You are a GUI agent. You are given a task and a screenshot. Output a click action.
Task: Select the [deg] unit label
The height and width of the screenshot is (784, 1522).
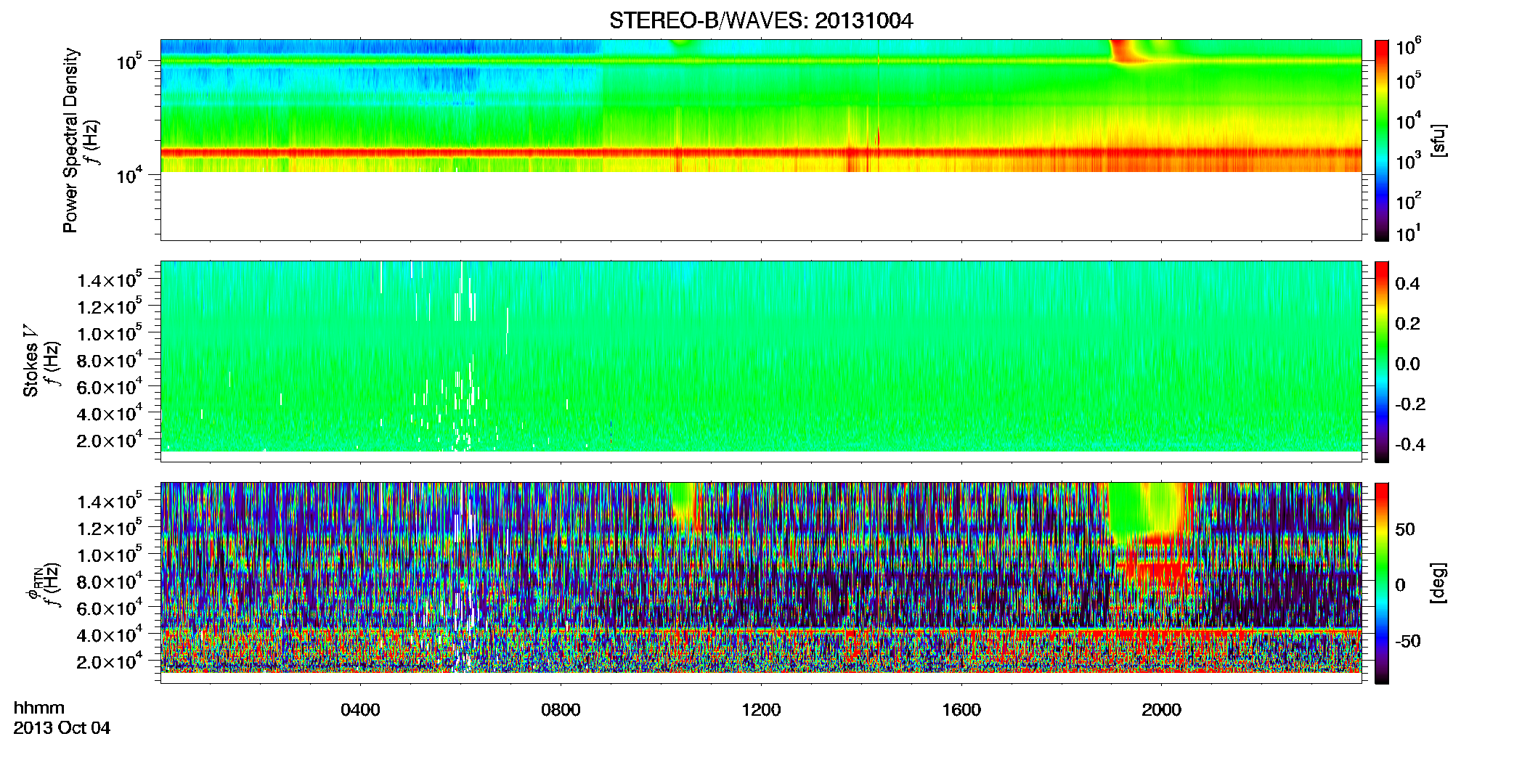[x=1439, y=583]
